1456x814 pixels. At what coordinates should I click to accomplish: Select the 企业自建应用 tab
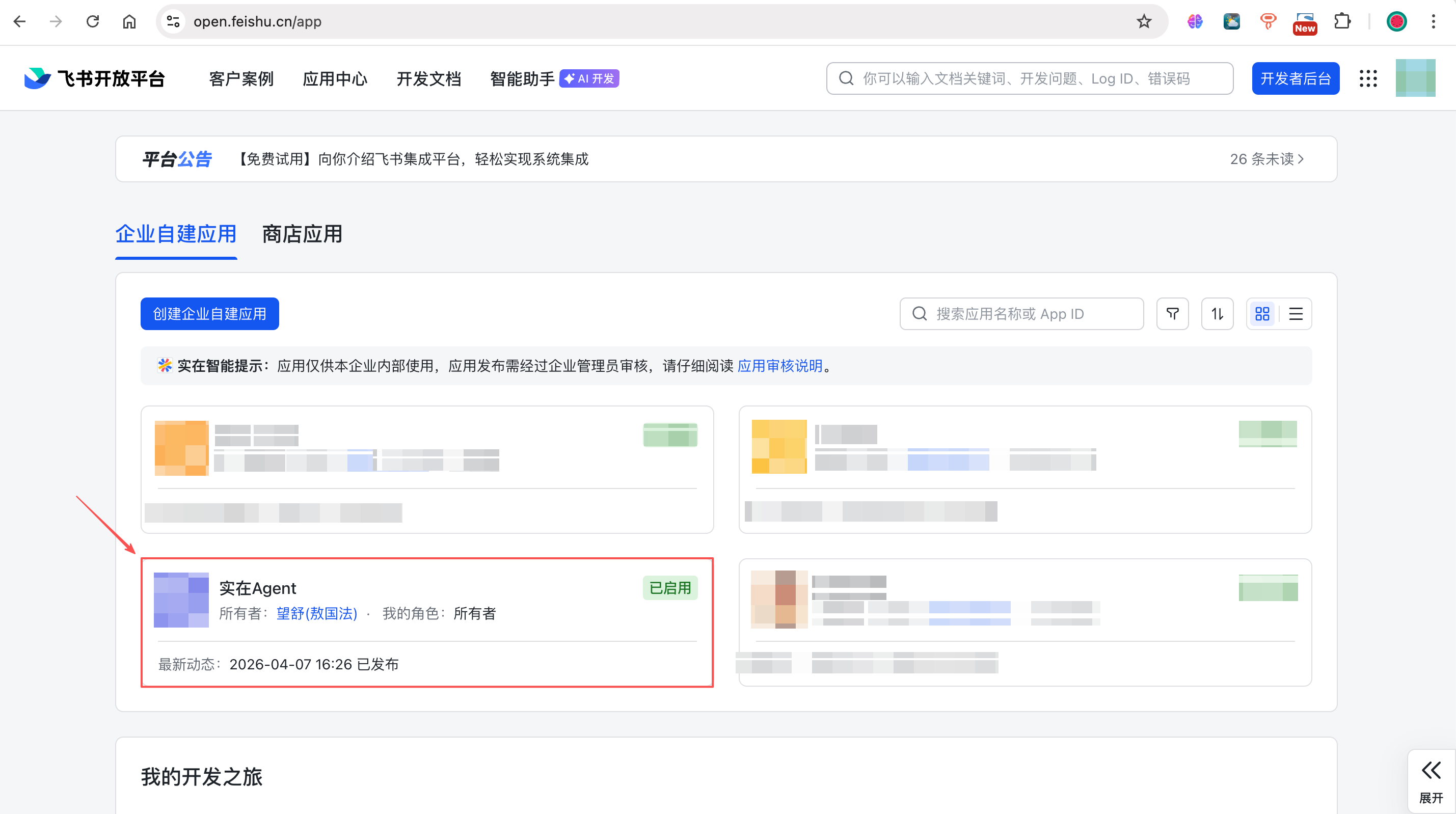176,234
